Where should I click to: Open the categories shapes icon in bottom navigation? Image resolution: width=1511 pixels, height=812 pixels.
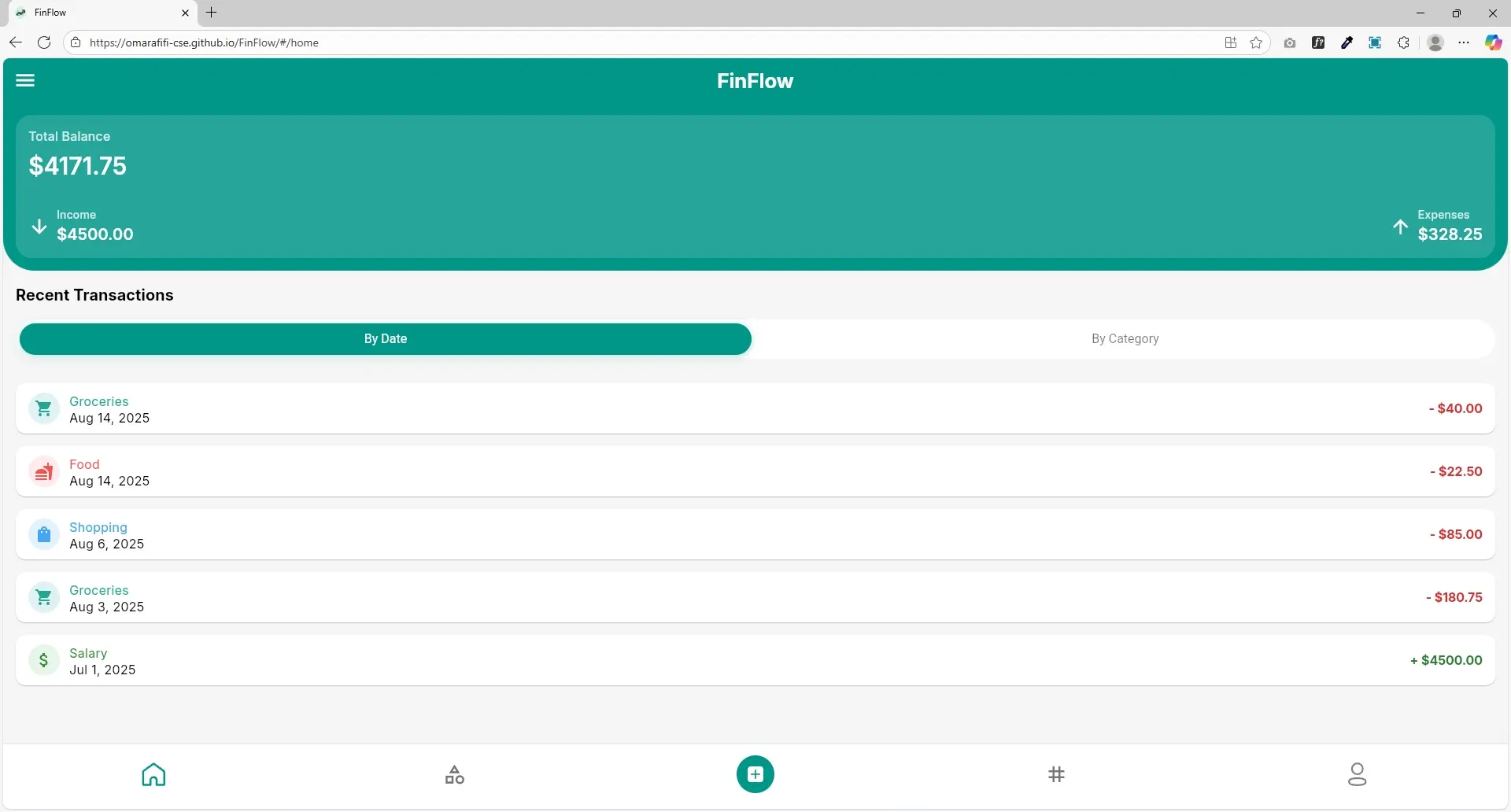click(x=455, y=774)
